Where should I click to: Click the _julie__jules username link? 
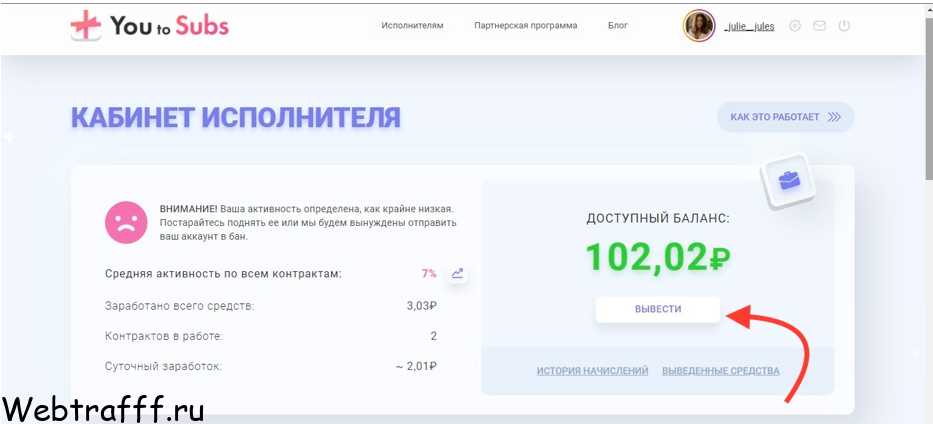click(749, 27)
